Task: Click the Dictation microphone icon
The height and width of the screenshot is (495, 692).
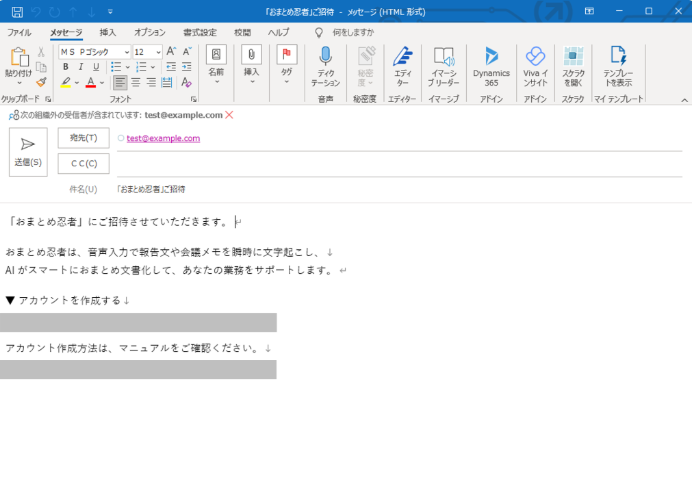Action: click(x=325, y=57)
